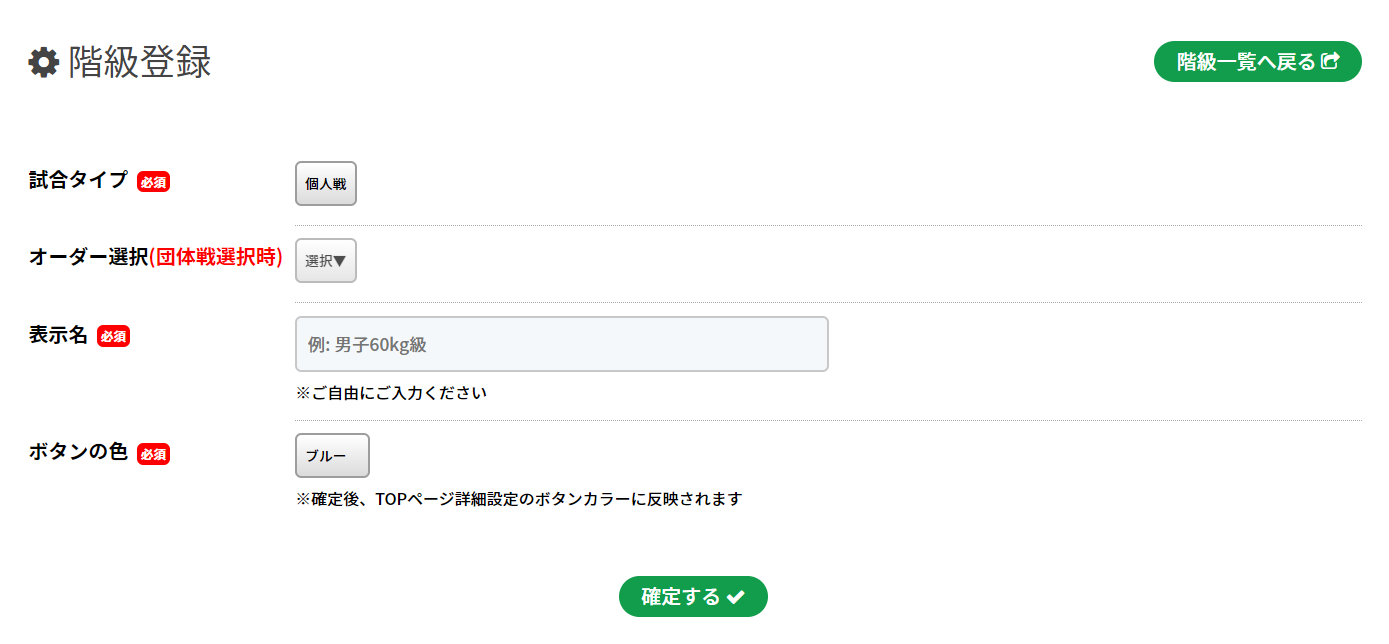
Task: Open the 試合タイプ dropdown showing 個人戦
Action: pyautogui.click(x=325, y=184)
